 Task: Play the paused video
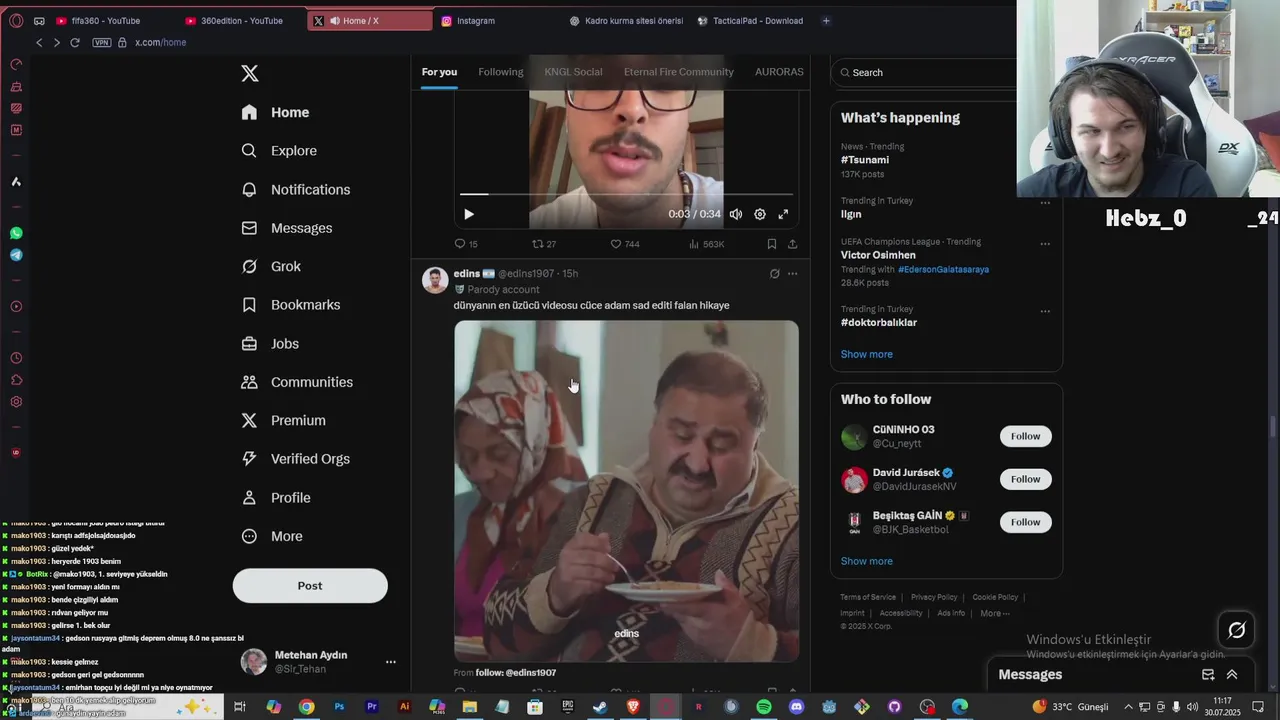(x=469, y=214)
